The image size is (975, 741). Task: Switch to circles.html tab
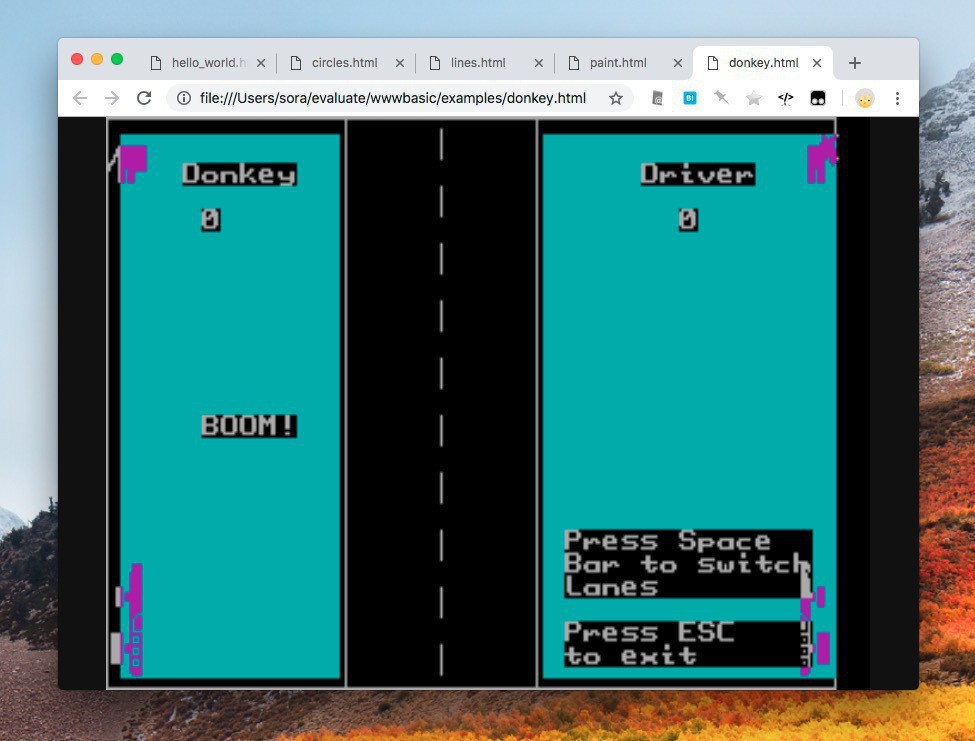click(346, 63)
